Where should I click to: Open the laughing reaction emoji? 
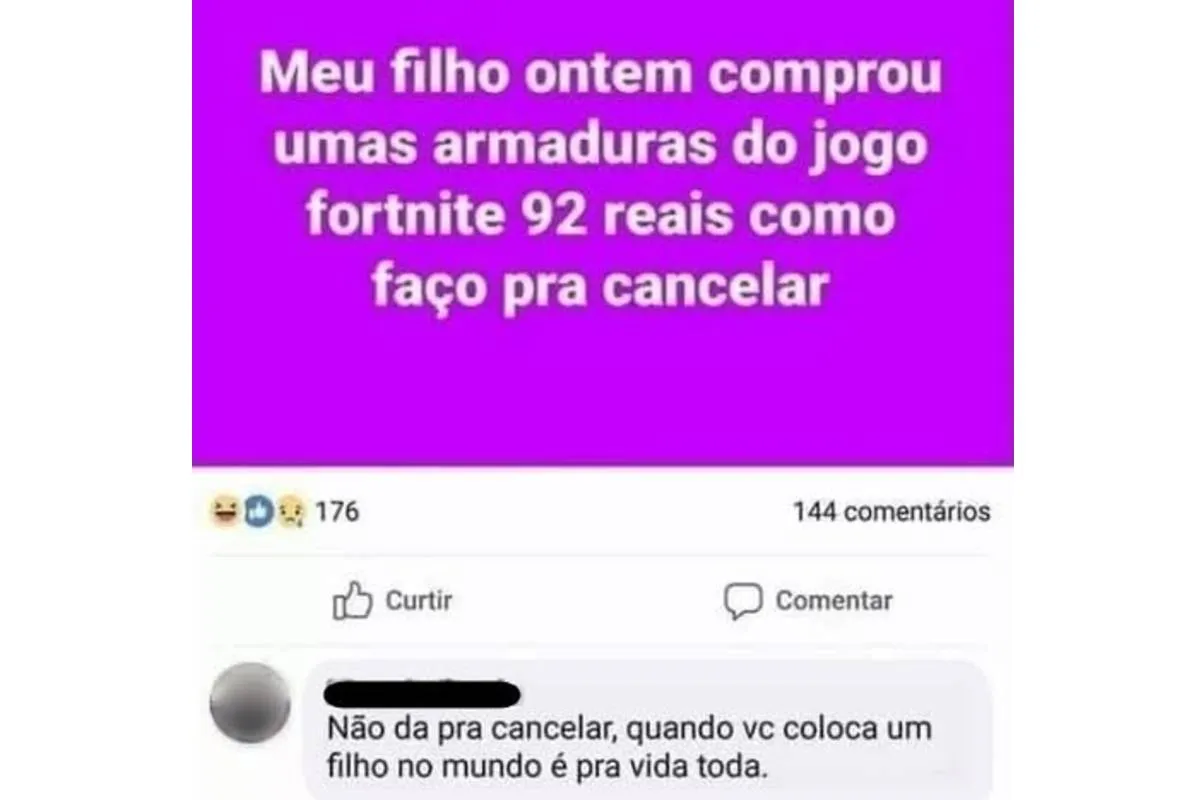click(221, 512)
